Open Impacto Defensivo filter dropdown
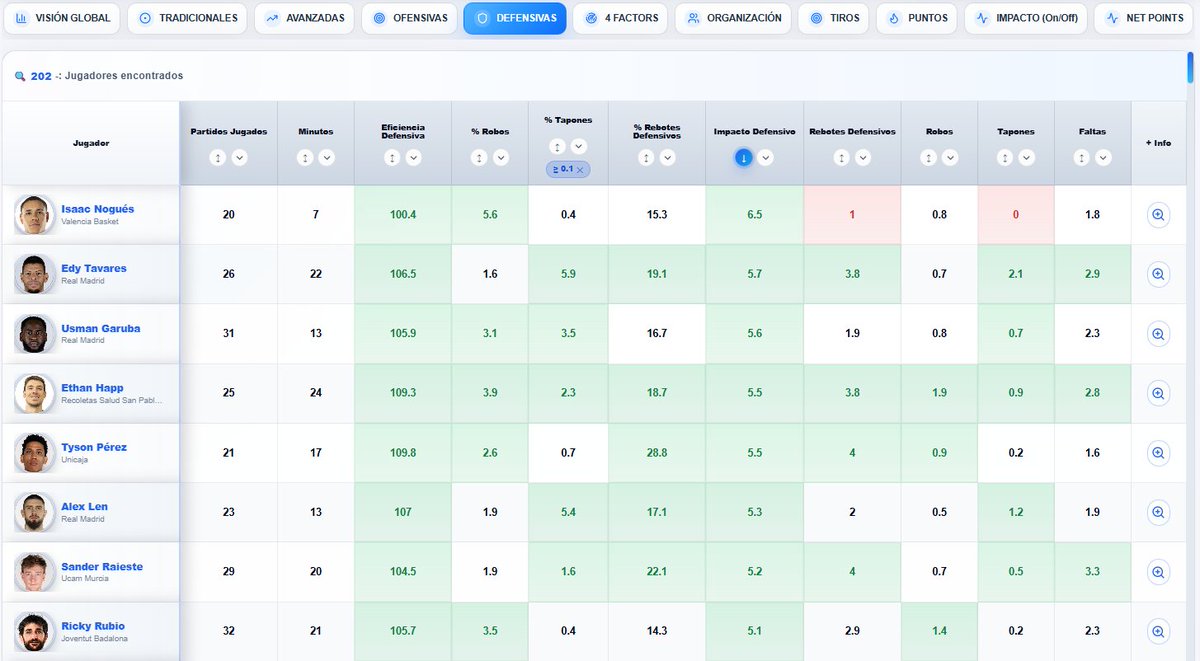 click(766, 158)
